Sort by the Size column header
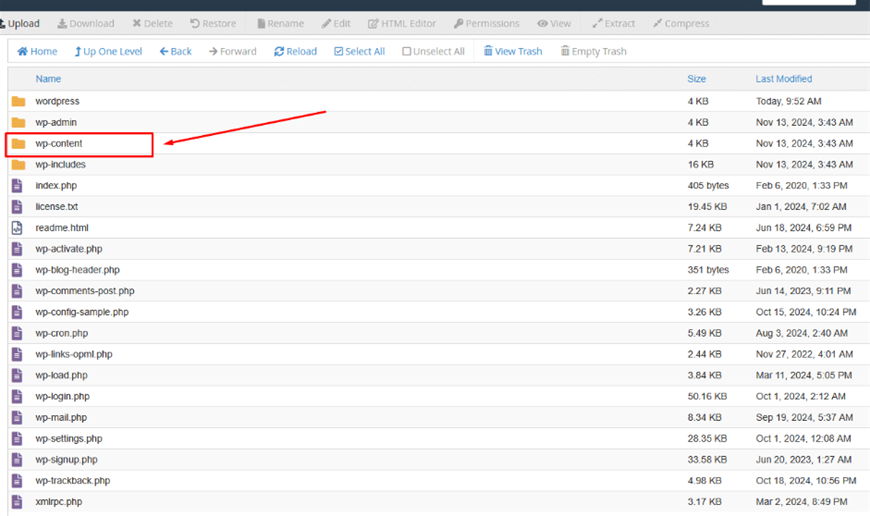This screenshot has height=516, width=870. (697, 79)
